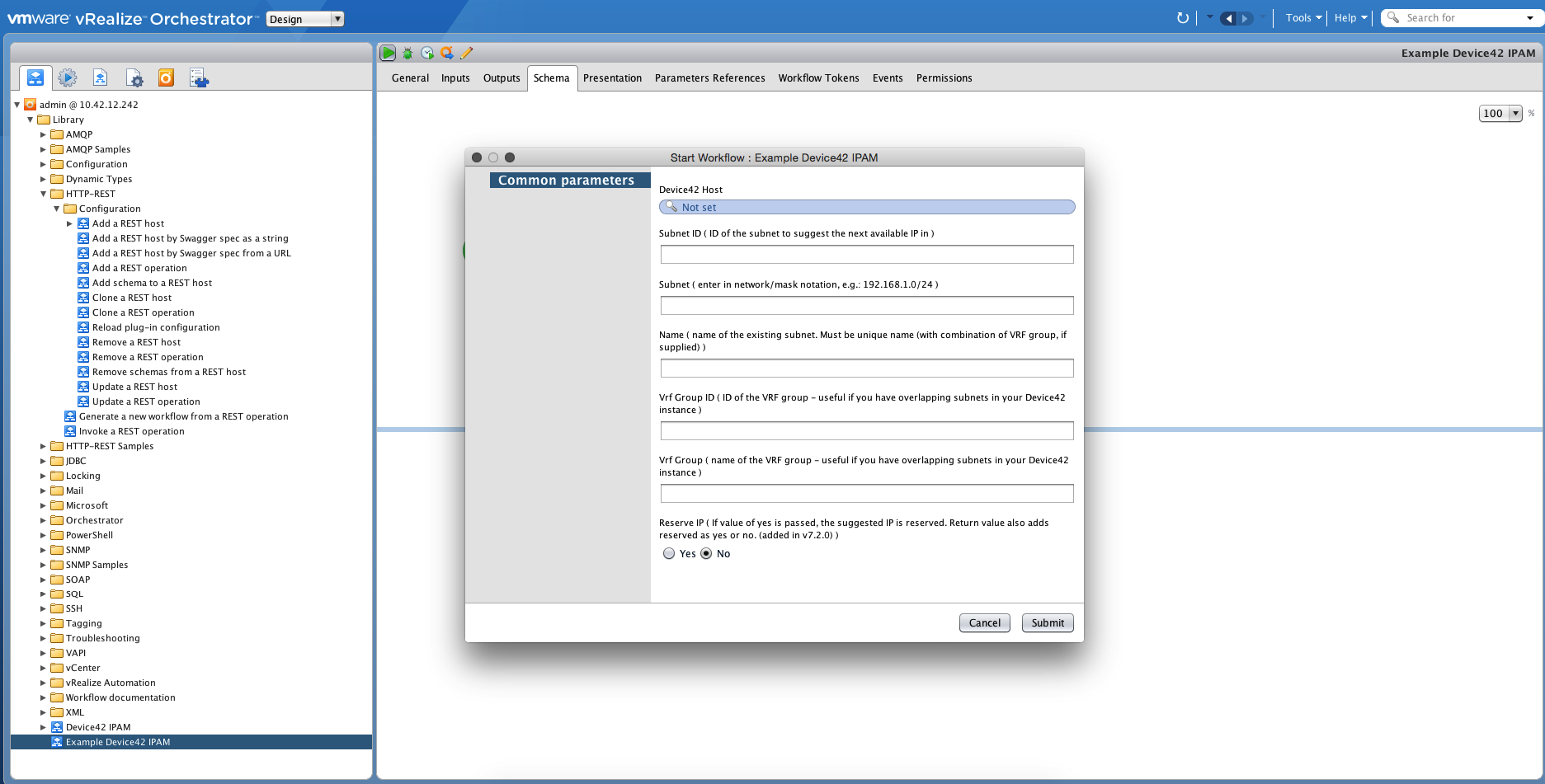Open the Run gear-play icon tab
Viewport: 1545px width, 784px height.
(x=68, y=77)
